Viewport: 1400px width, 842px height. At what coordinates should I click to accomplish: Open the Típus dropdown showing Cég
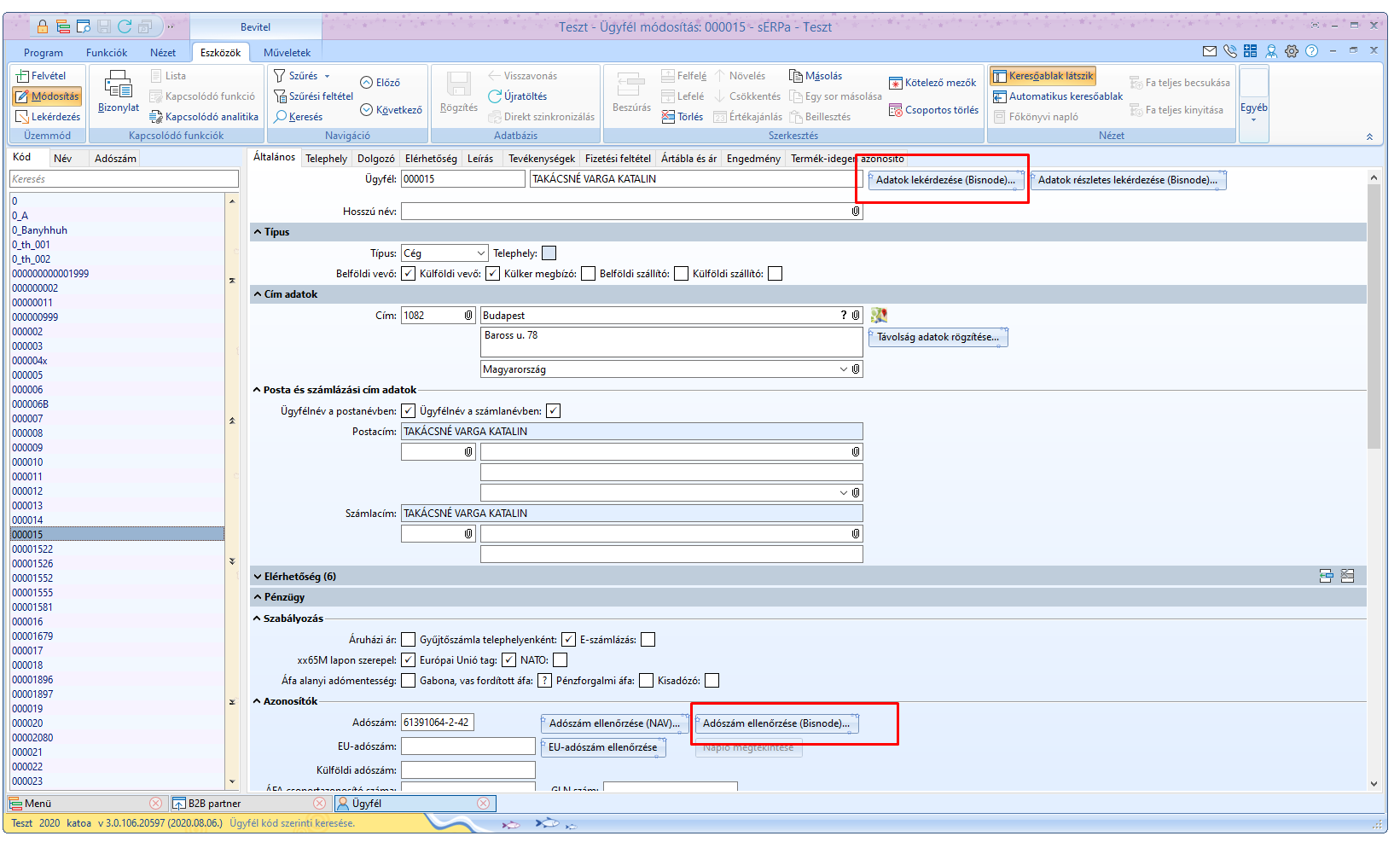point(480,253)
